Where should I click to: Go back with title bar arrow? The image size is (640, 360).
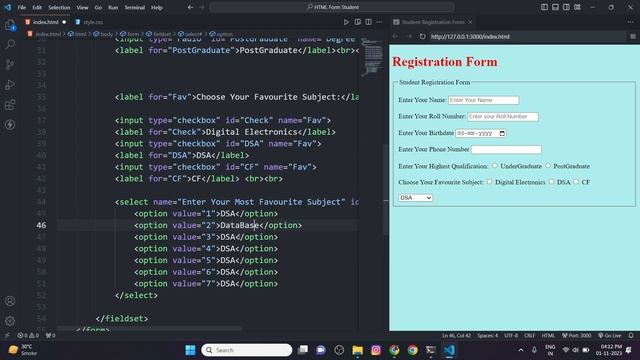point(190,7)
